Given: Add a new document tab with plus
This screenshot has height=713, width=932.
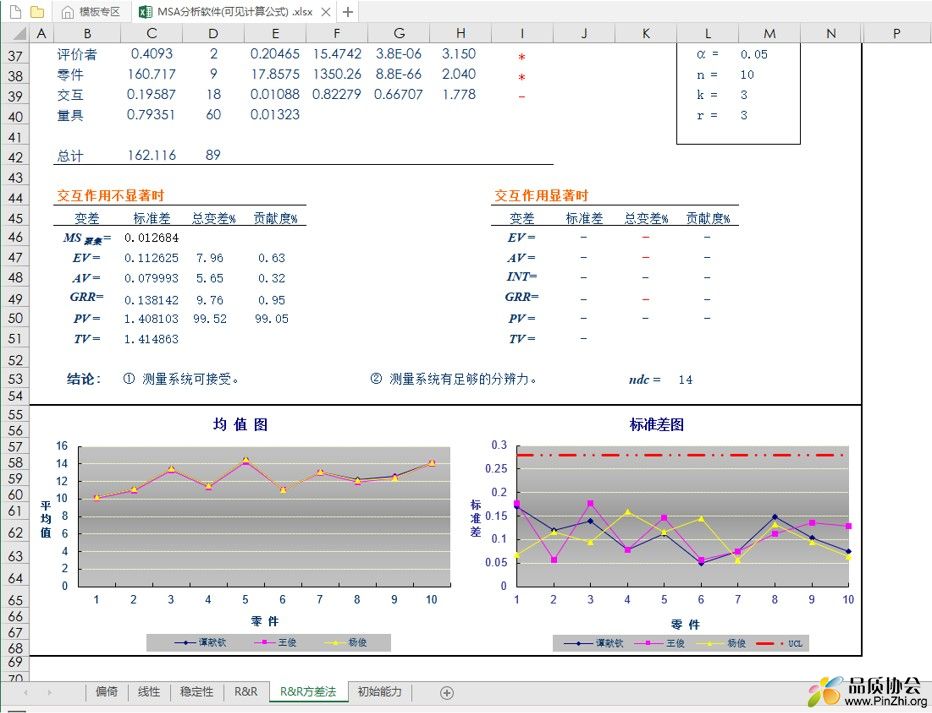Looking at the screenshot, I should pos(348,11).
